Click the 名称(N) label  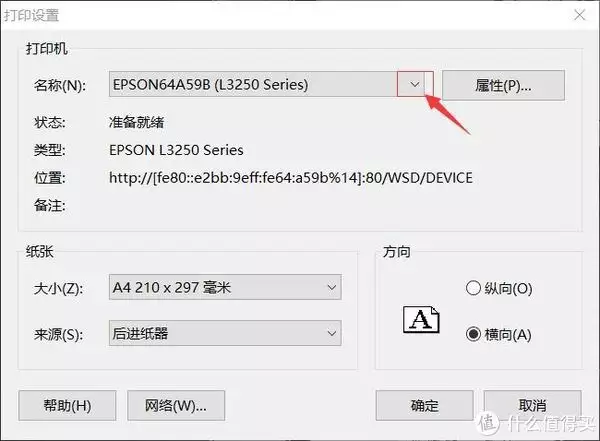coord(60,85)
